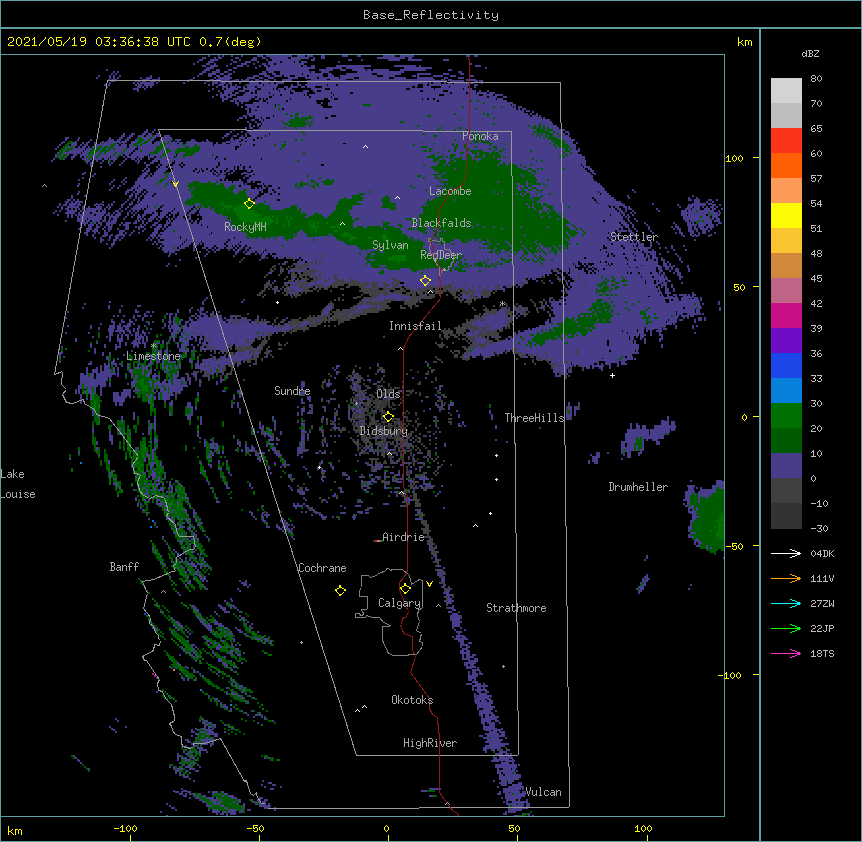Image resolution: width=862 pixels, height=842 pixels.
Task: Click the Blackfalds label
Action: pos(441,223)
